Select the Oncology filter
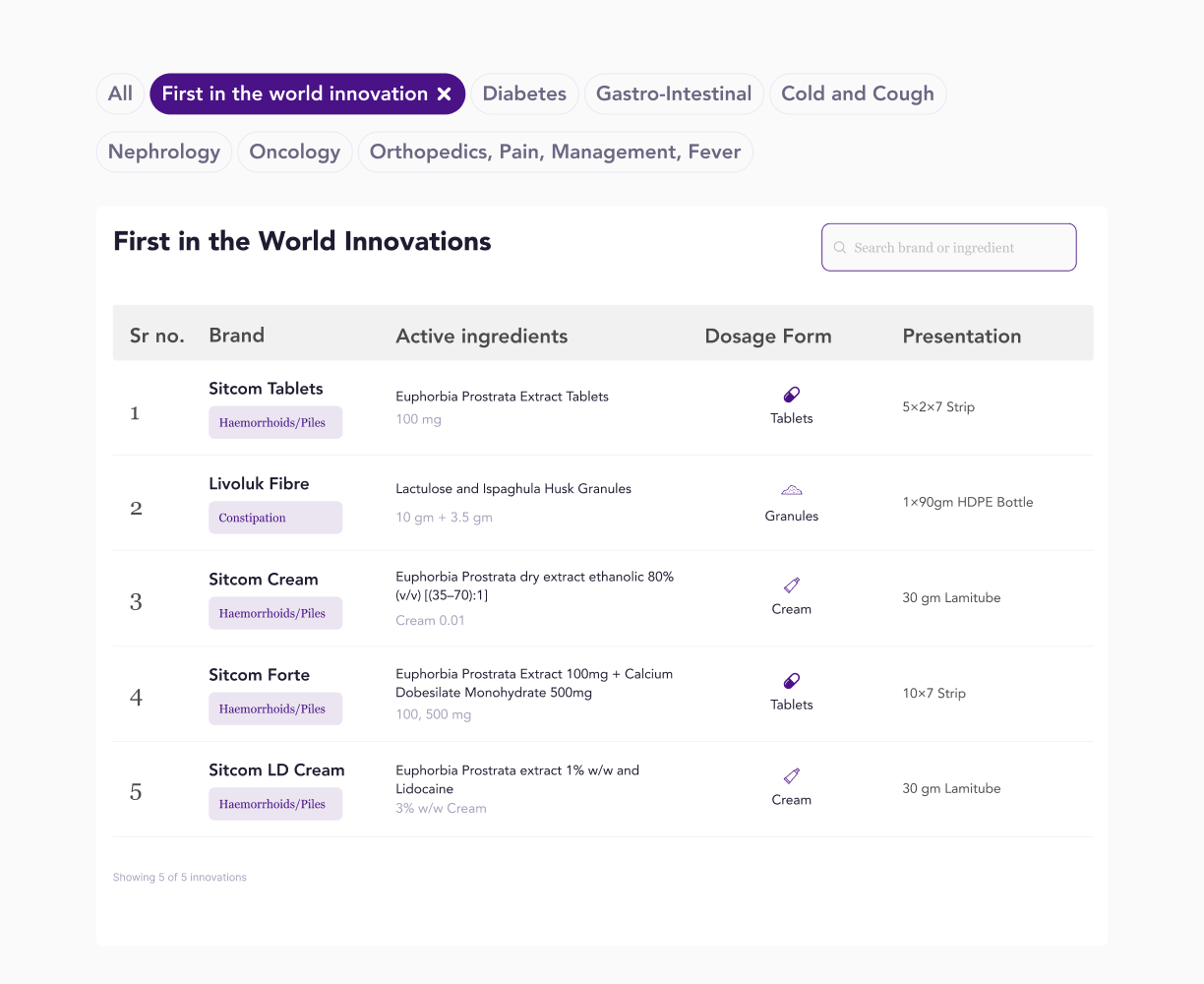Screen dimensions: 1204x984 point(295,153)
